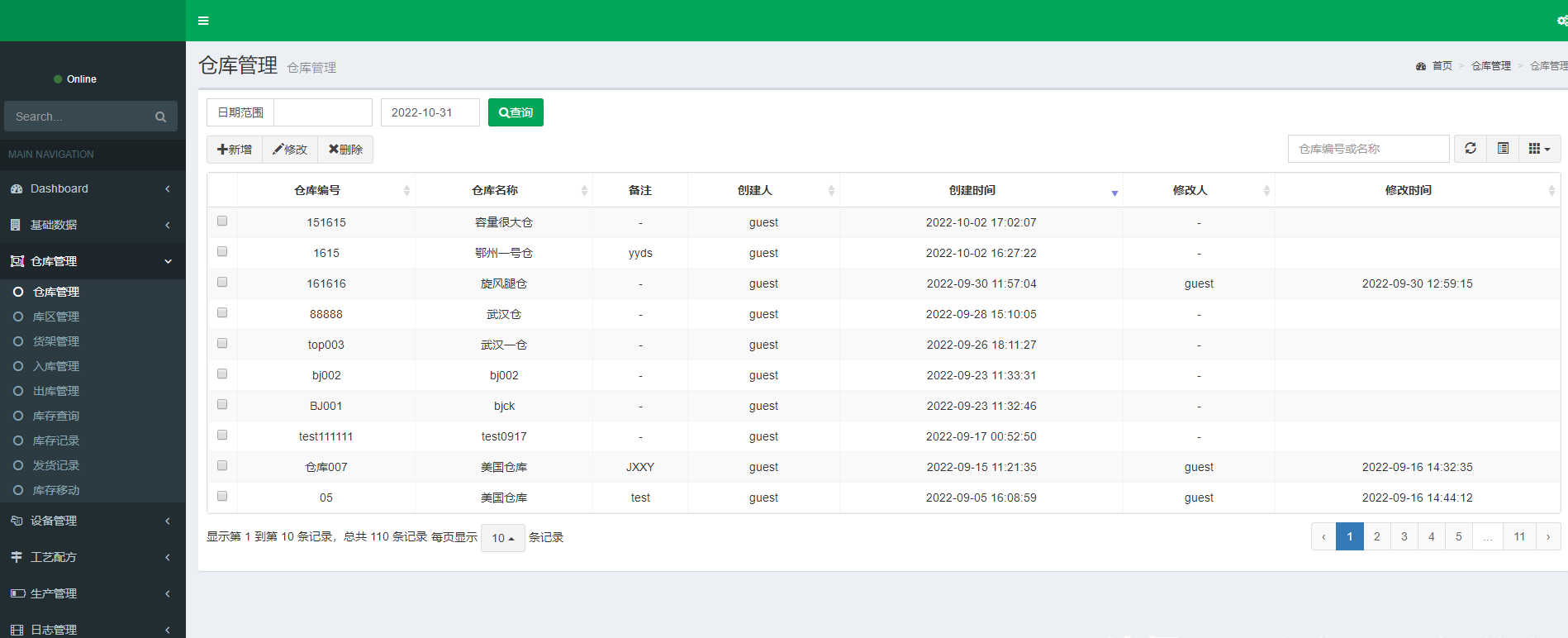Viewport: 1568px width, 638px height.
Task: Click the settings gear icon top right
Action: (x=1561, y=21)
